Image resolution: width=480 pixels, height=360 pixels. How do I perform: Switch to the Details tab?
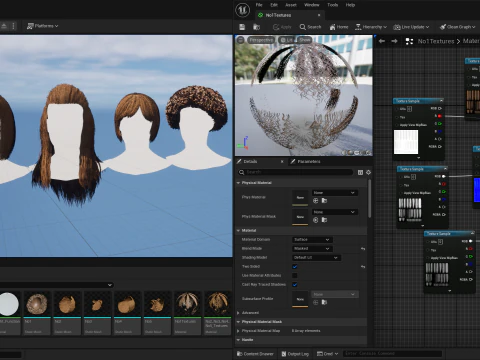pos(250,161)
